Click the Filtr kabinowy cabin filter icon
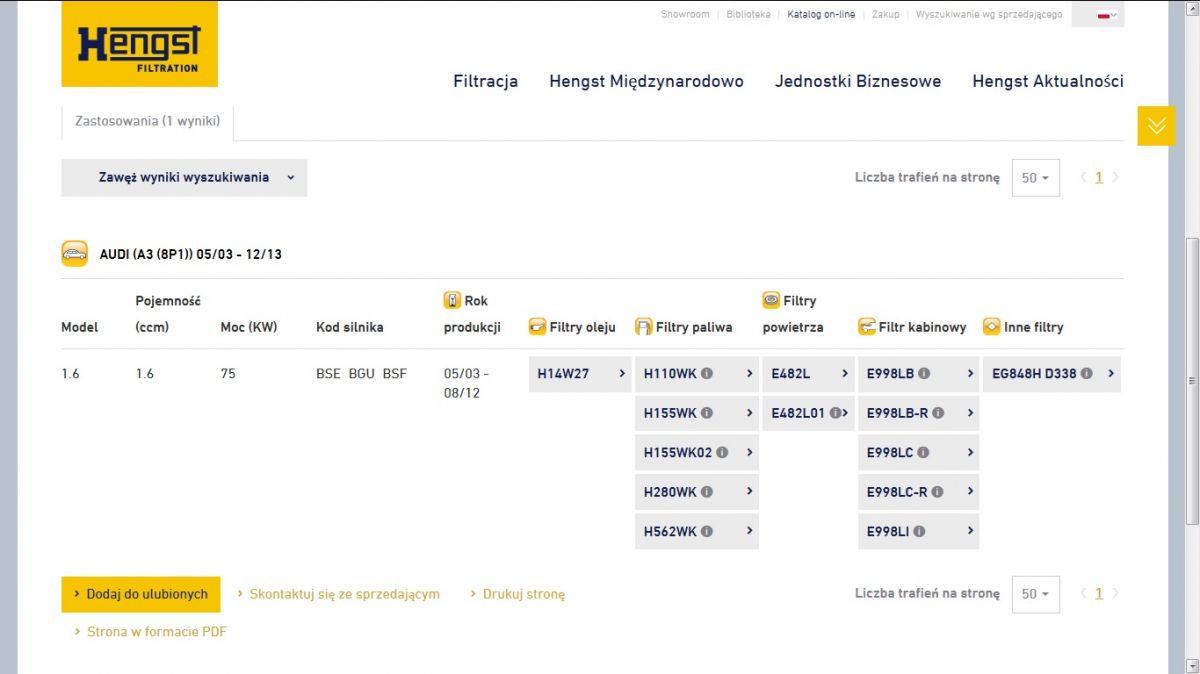This screenshot has width=1200, height=674. click(867, 327)
